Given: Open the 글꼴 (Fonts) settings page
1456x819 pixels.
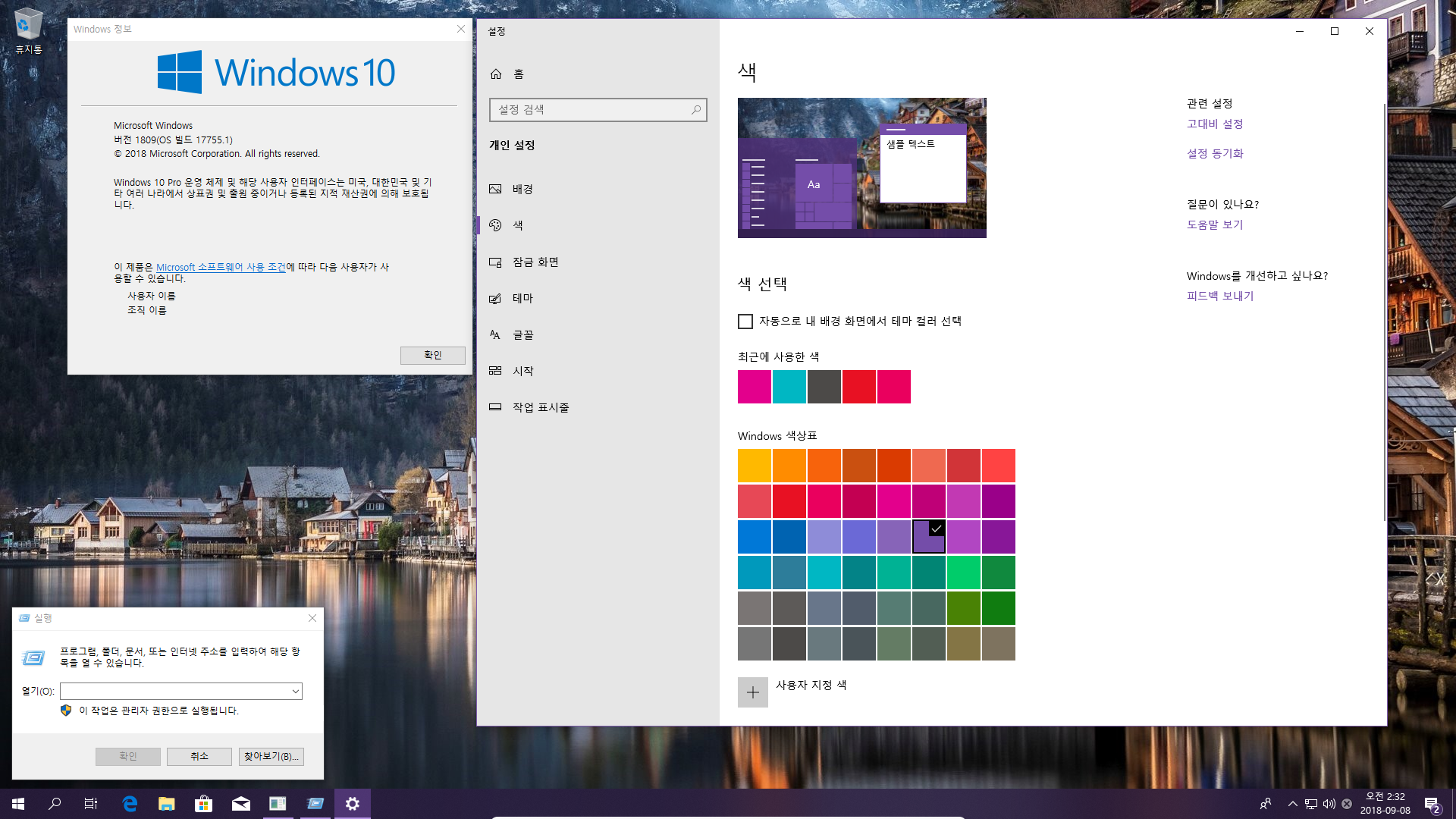Looking at the screenshot, I should click(598, 334).
